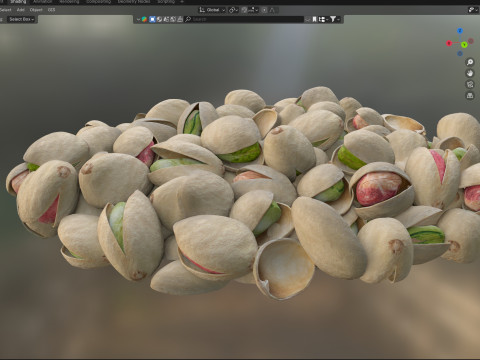Open the Select menu
Viewport: 480px width, 360px height.
[5, 10]
